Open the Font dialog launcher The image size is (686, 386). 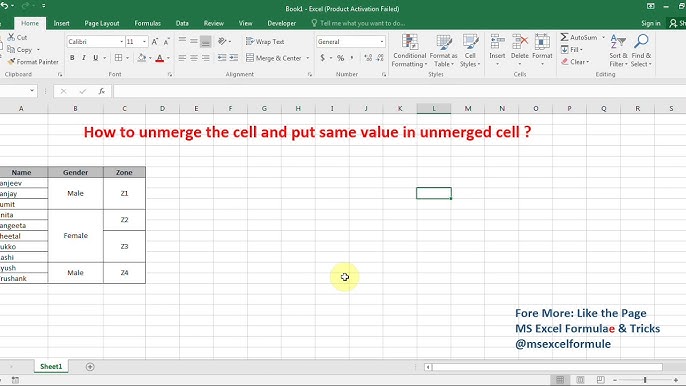coord(170,74)
